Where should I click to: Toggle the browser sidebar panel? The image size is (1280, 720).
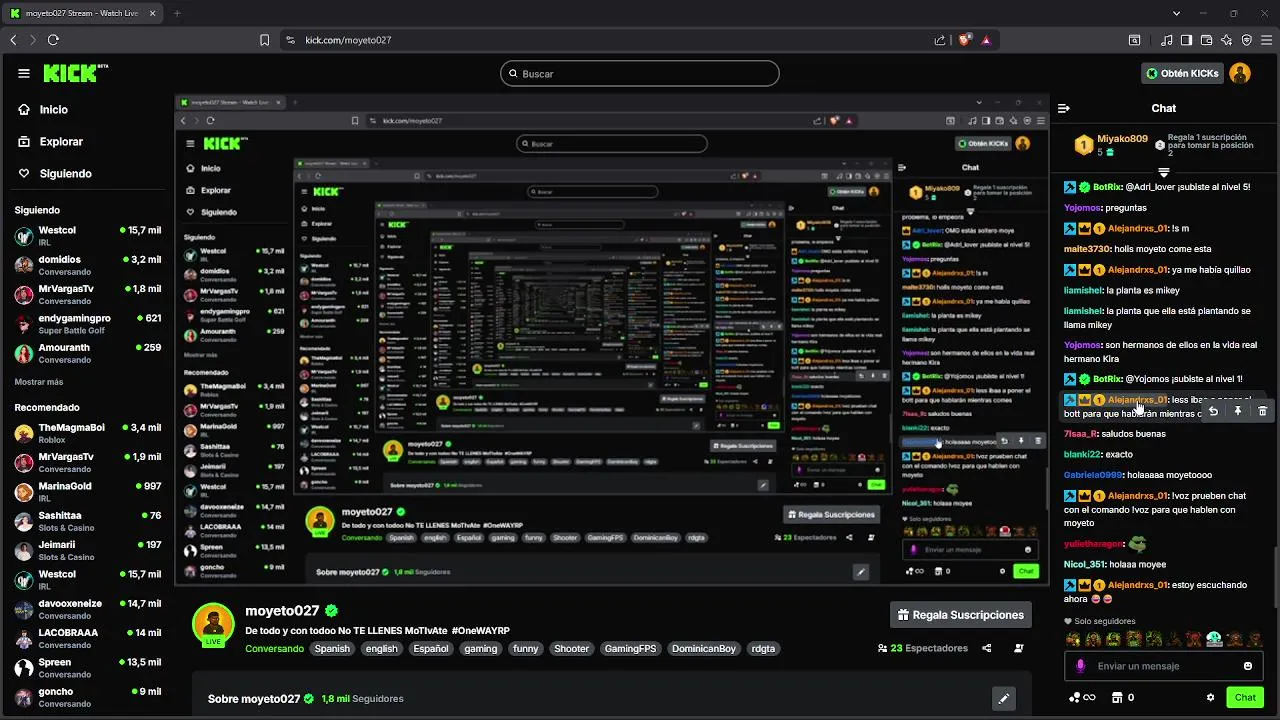(1186, 40)
